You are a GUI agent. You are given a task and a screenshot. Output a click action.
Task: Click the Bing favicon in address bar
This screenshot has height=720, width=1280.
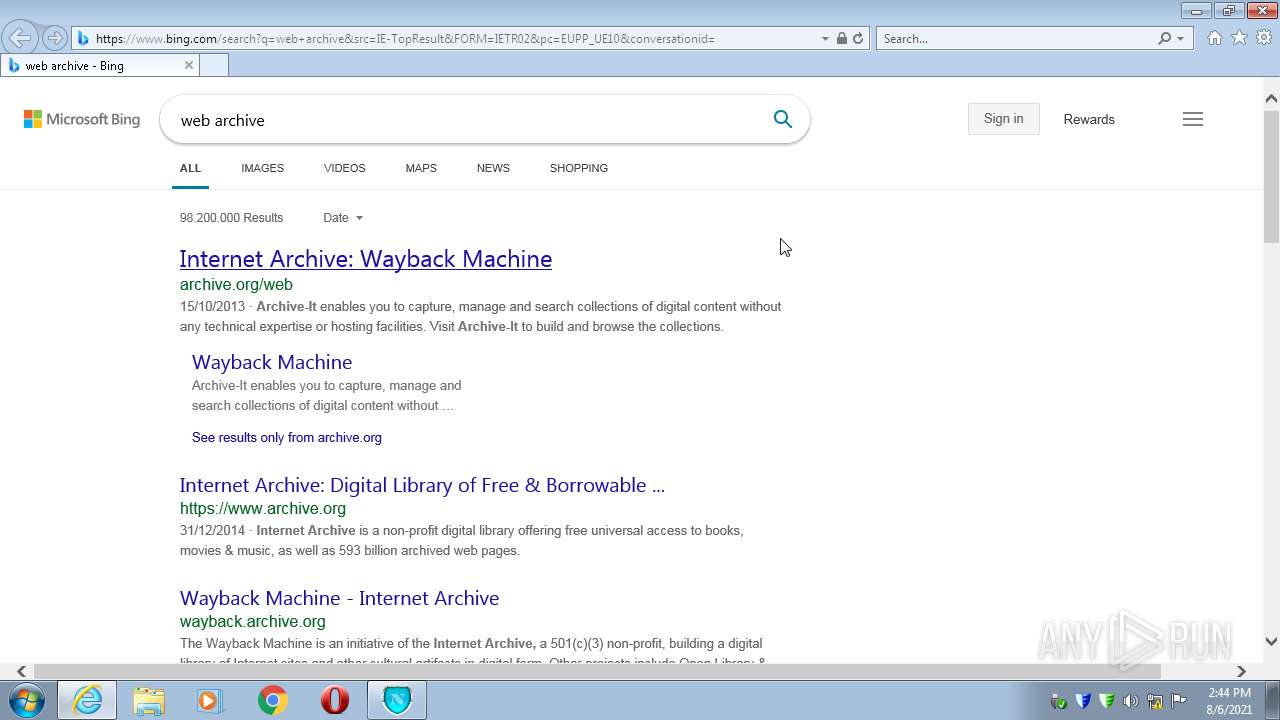click(83, 38)
